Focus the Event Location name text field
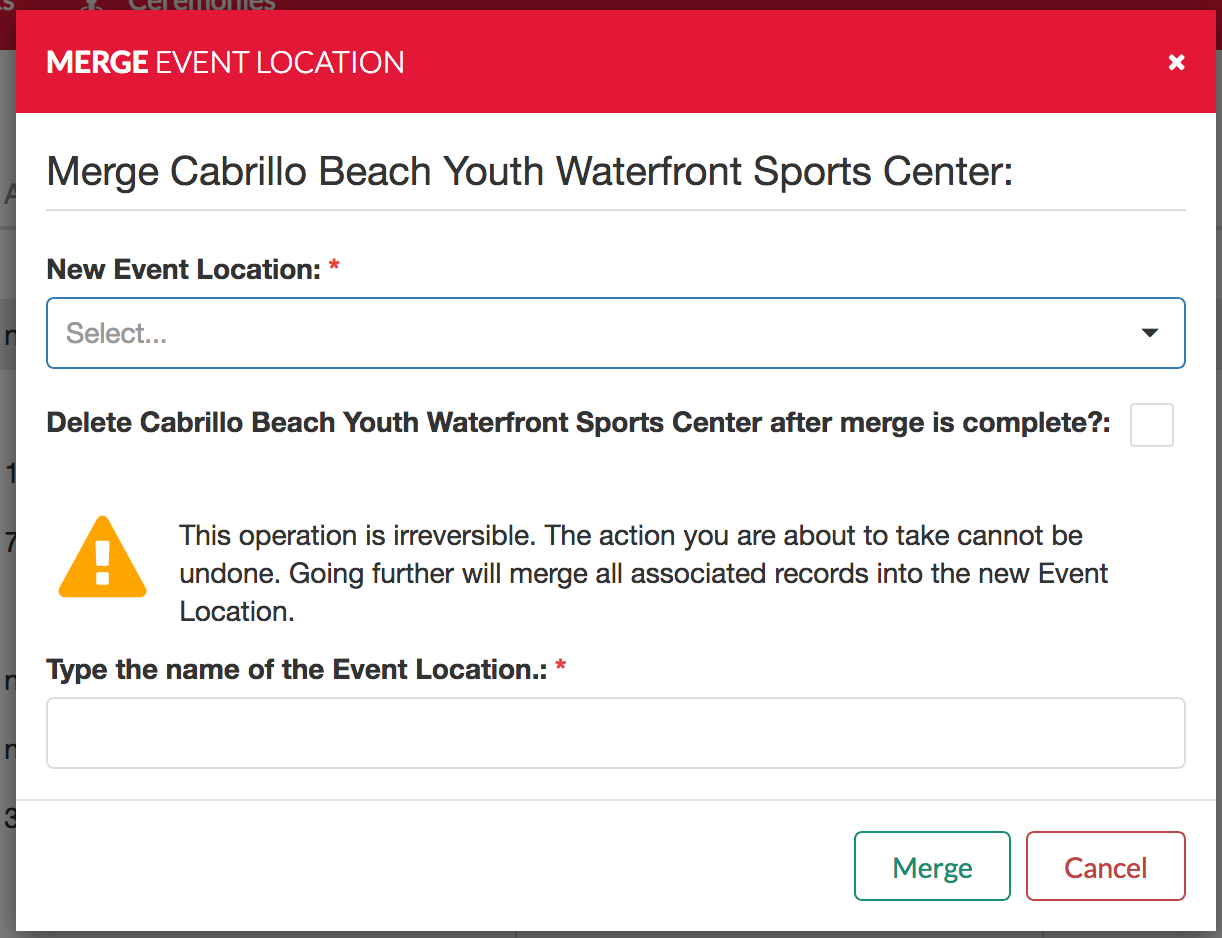The height and width of the screenshot is (938, 1222). (x=615, y=733)
